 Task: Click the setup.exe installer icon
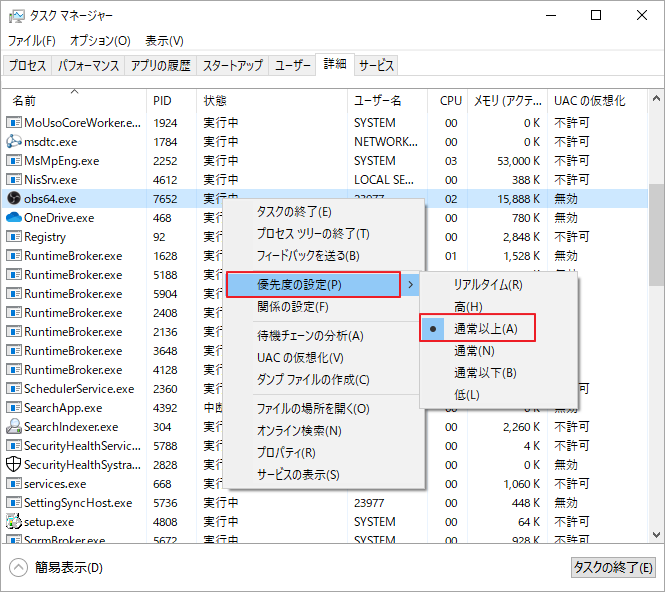(x=14, y=521)
